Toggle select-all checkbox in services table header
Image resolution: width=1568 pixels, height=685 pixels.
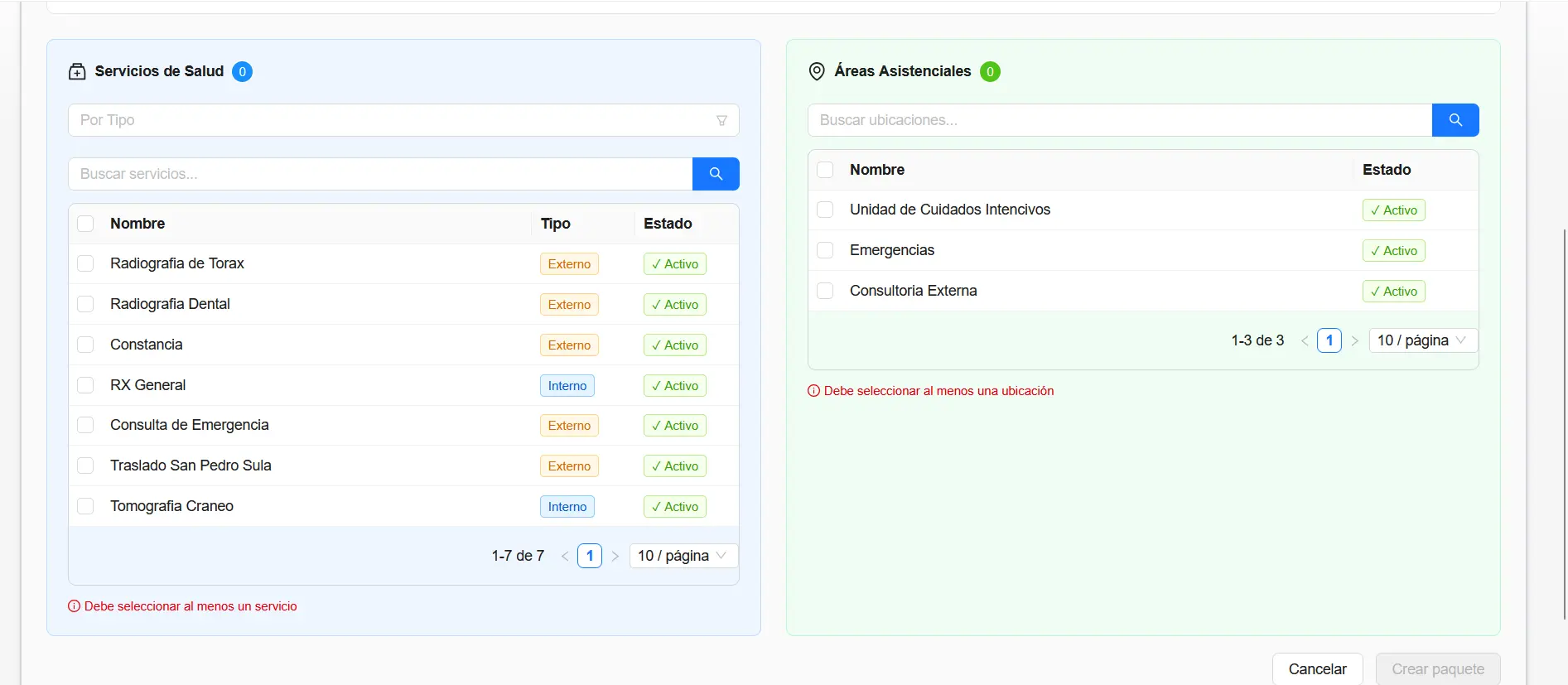pos(85,224)
